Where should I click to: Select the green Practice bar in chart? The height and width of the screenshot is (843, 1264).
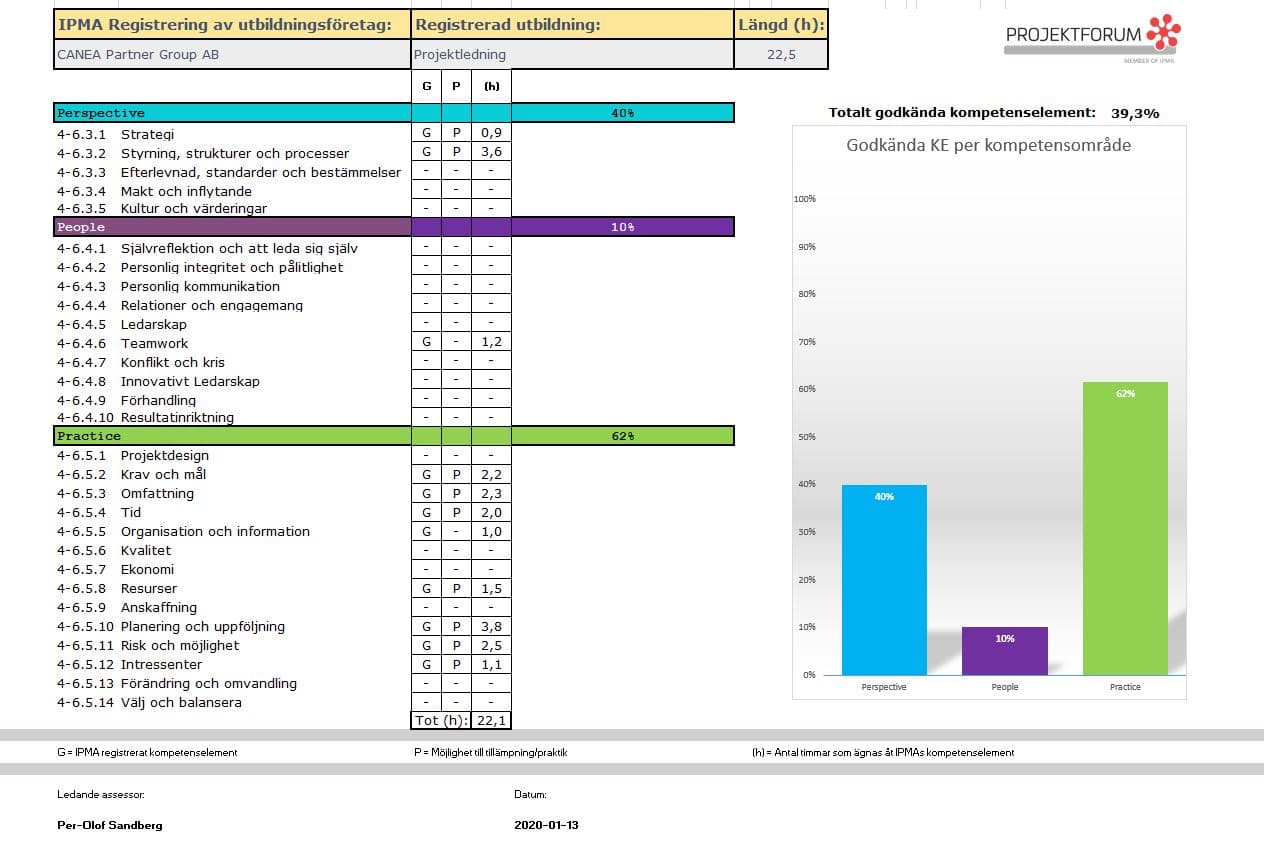[1125, 528]
